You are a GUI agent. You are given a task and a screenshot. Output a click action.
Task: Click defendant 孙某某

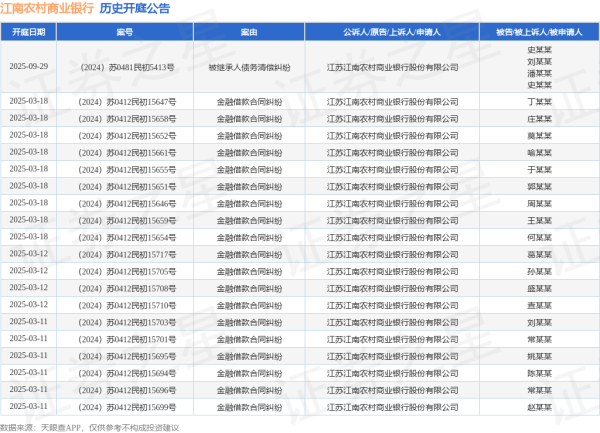pos(540,272)
